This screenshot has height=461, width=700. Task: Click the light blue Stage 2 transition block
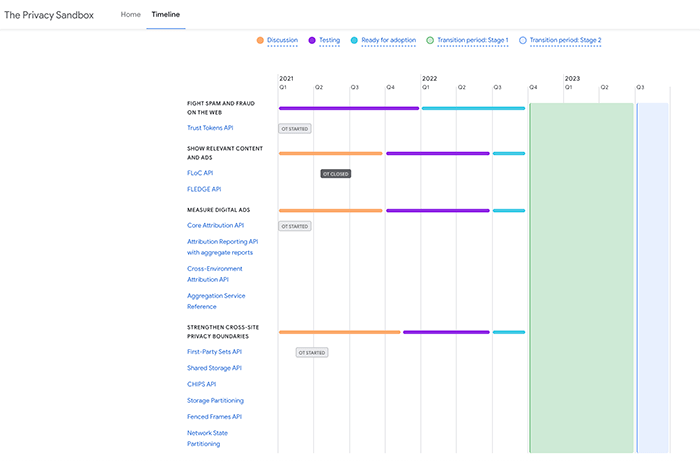pyautogui.click(x=652, y=278)
